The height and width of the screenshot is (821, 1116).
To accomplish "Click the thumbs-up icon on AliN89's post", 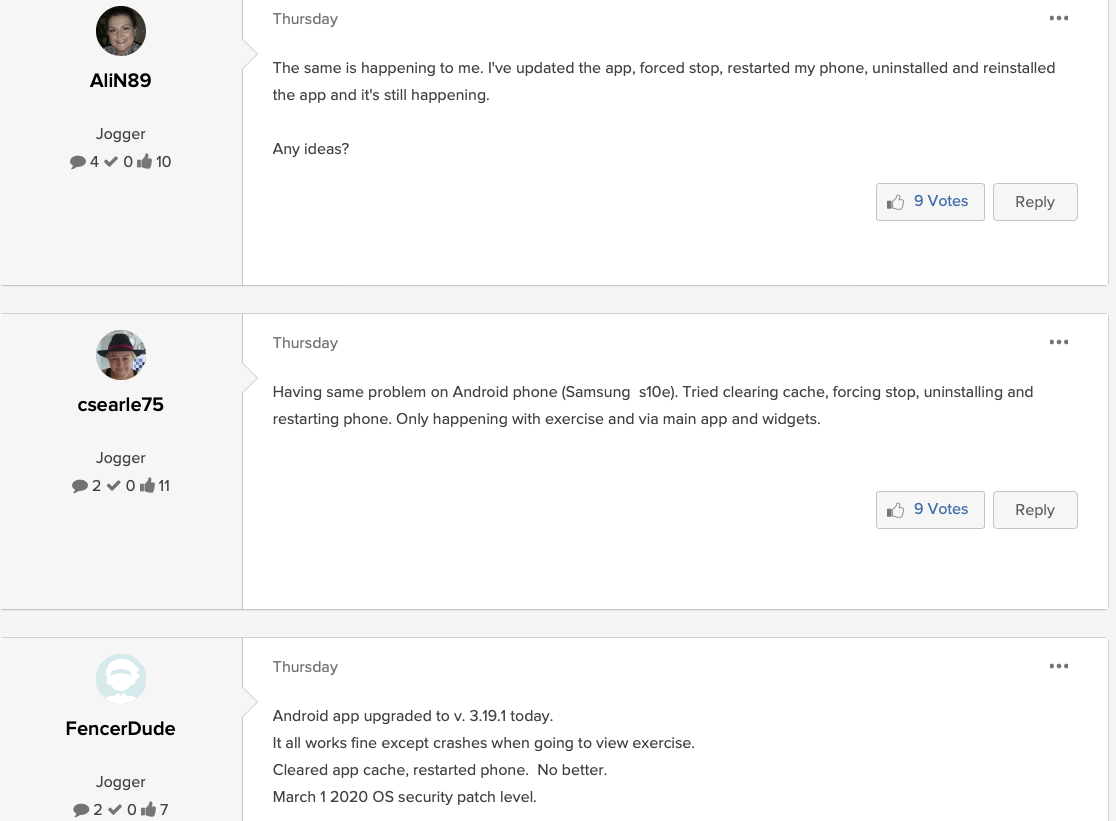I will click(895, 202).
